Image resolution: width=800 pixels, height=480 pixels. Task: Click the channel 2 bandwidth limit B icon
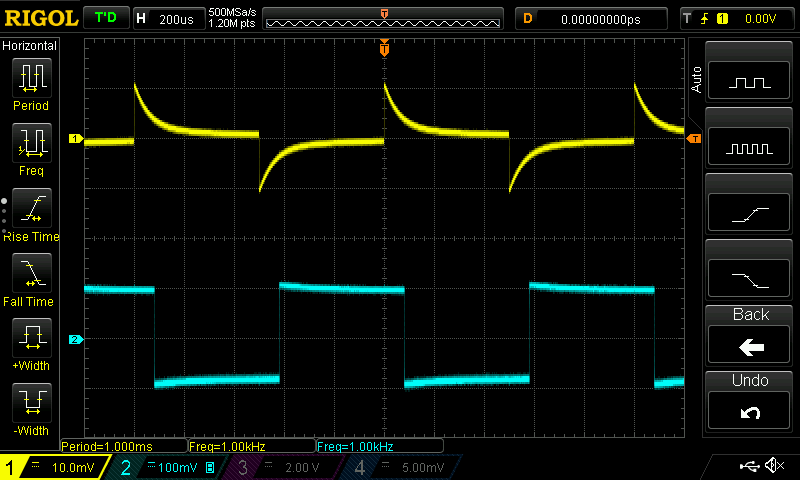coord(210,467)
